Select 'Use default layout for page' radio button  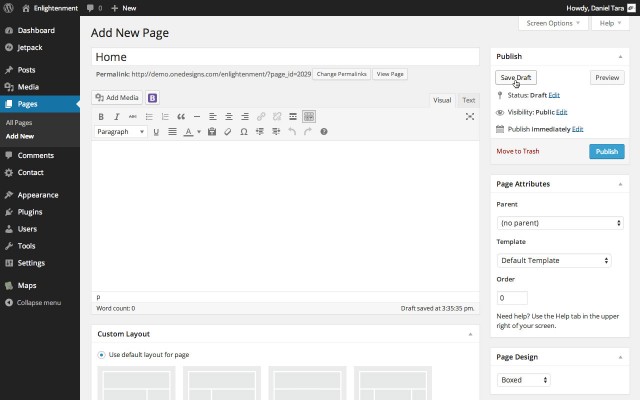point(102,355)
